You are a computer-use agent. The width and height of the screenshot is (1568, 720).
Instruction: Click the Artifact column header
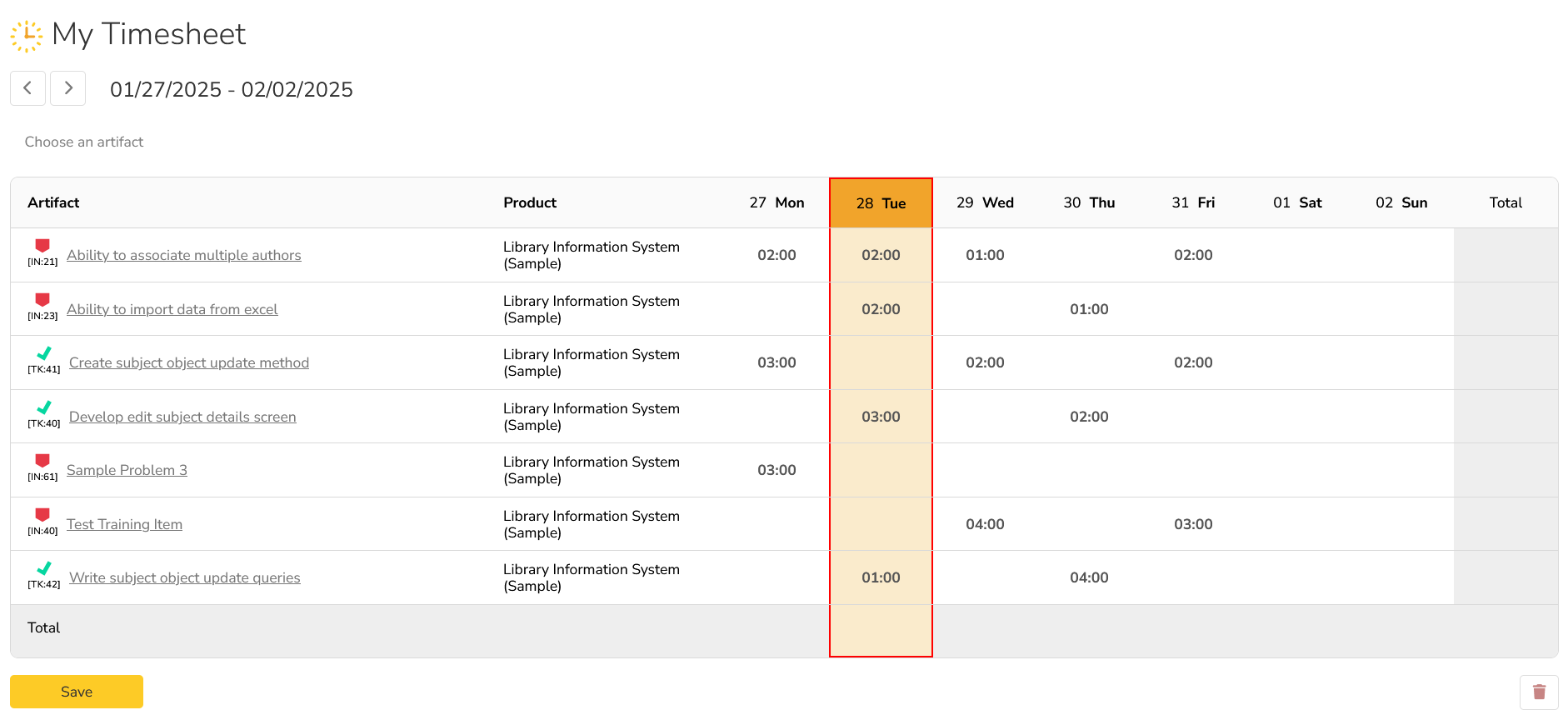(53, 203)
